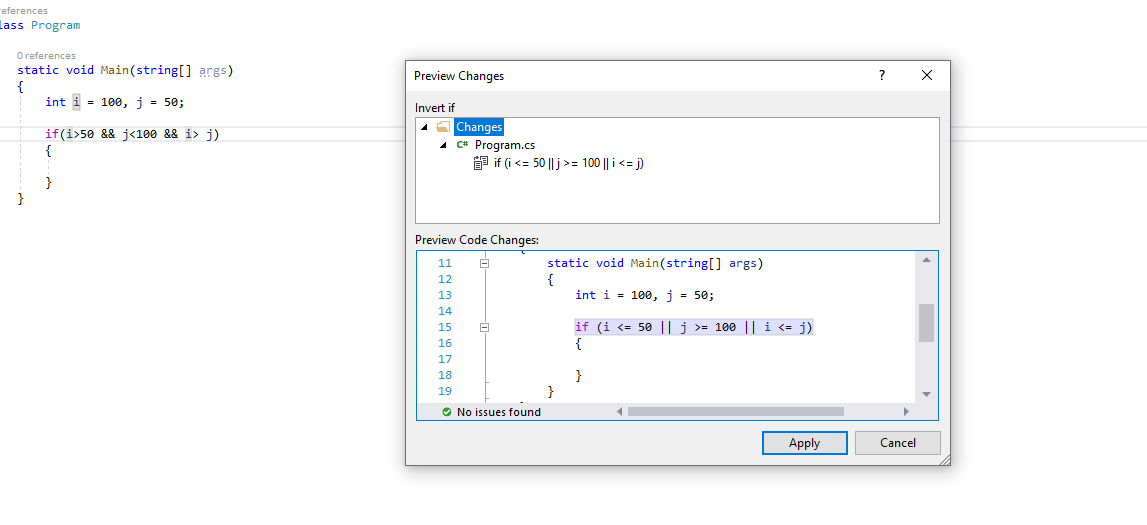Click 0 references above Main in editor

click(x=46, y=56)
